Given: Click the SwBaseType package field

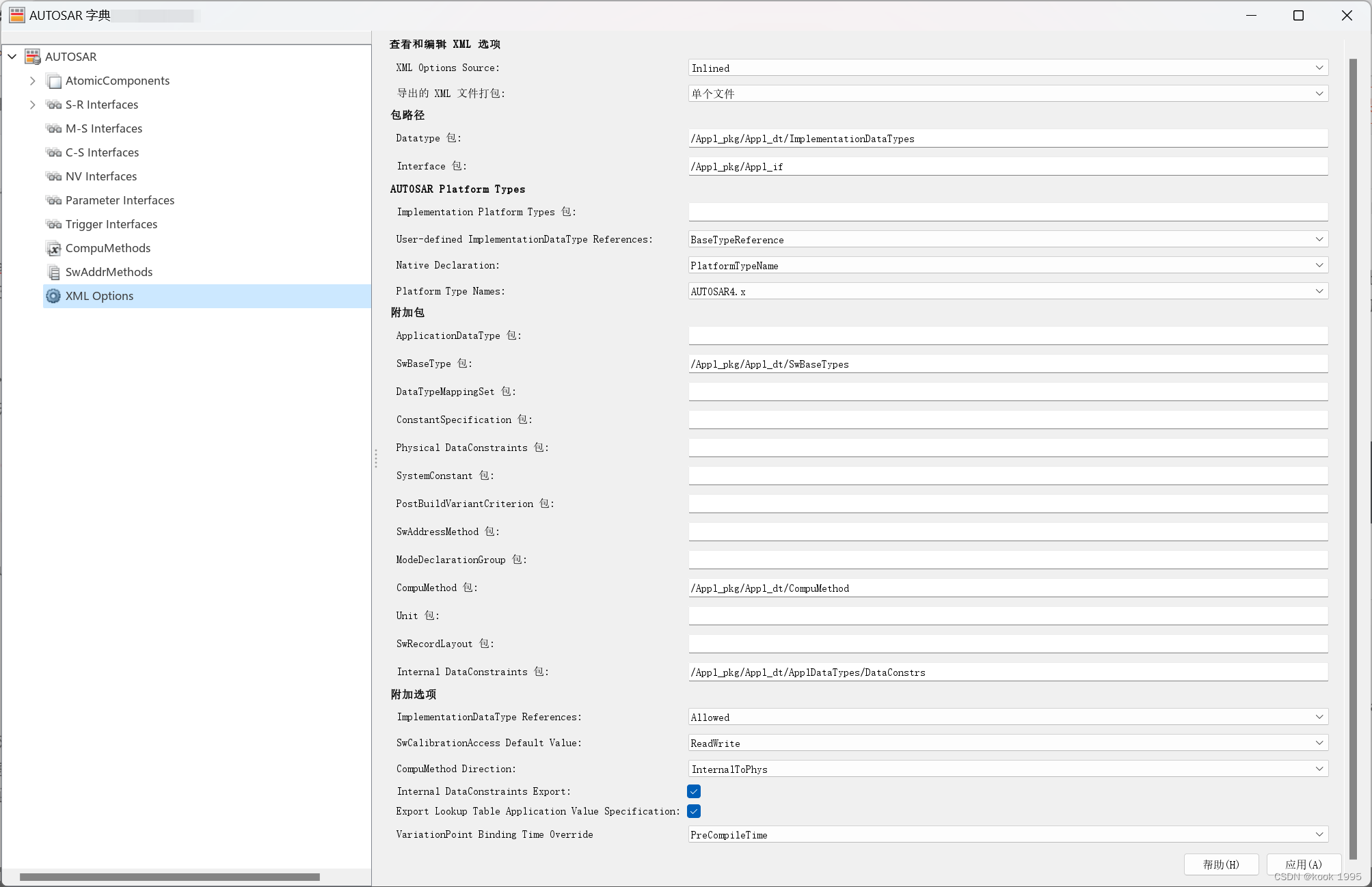Looking at the screenshot, I should 1008,364.
